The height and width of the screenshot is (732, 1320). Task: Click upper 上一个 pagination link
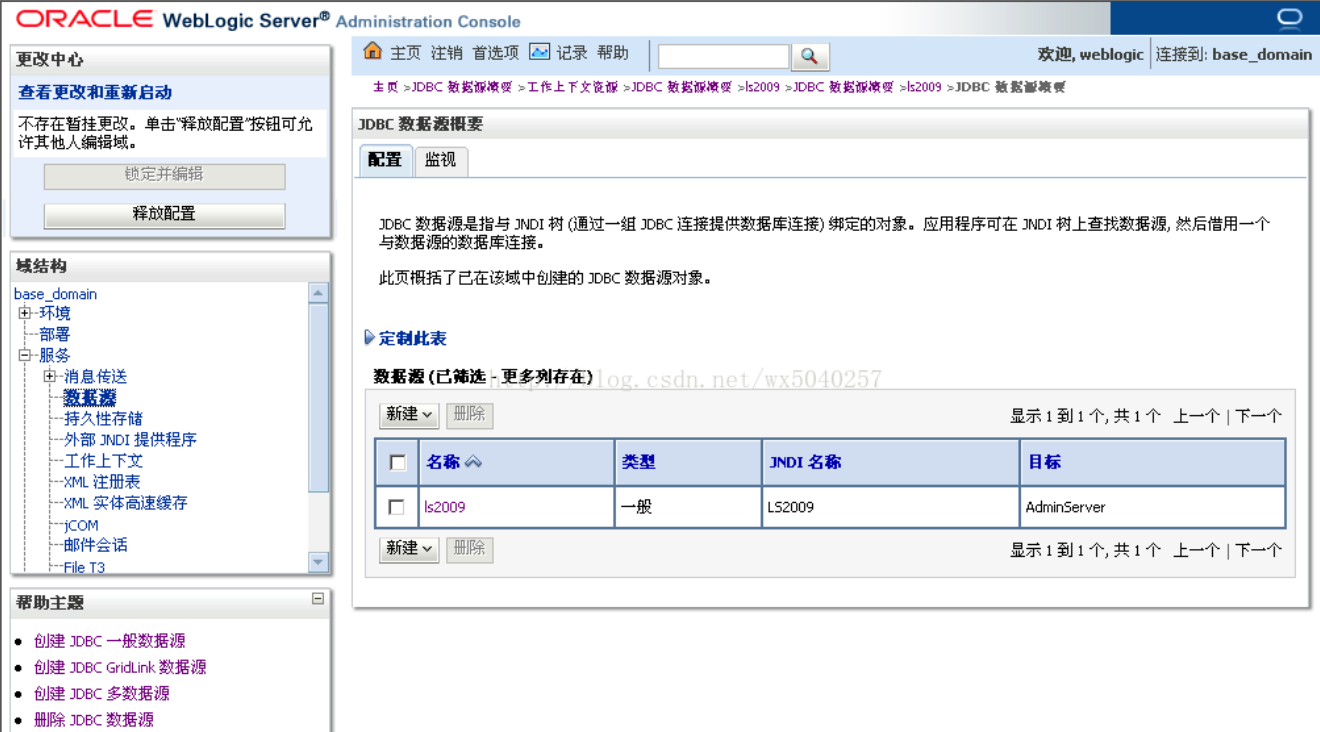pyautogui.click(x=1196, y=416)
